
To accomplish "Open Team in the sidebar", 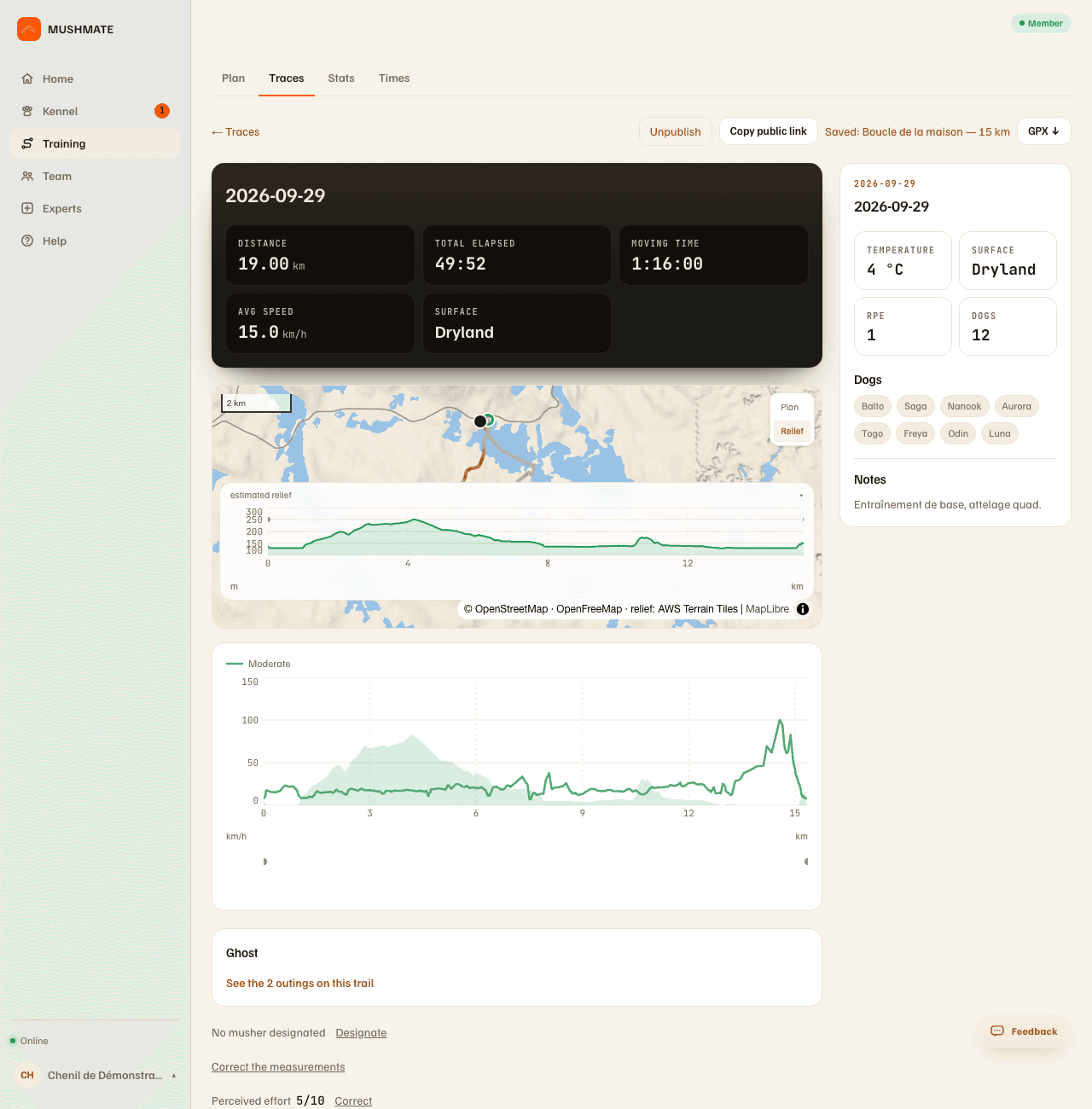I will click(x=95, y=176).
